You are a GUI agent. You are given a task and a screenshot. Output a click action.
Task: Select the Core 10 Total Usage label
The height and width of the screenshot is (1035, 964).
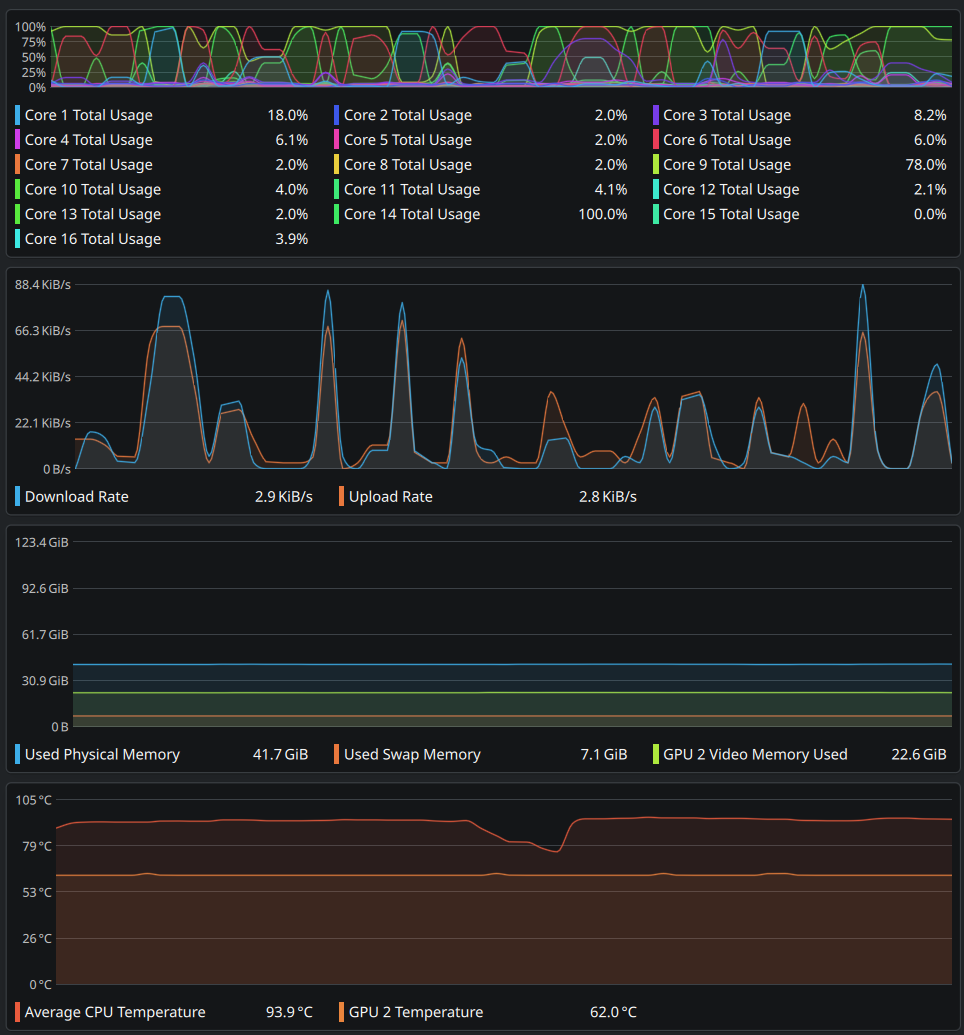tap(92, 189)
